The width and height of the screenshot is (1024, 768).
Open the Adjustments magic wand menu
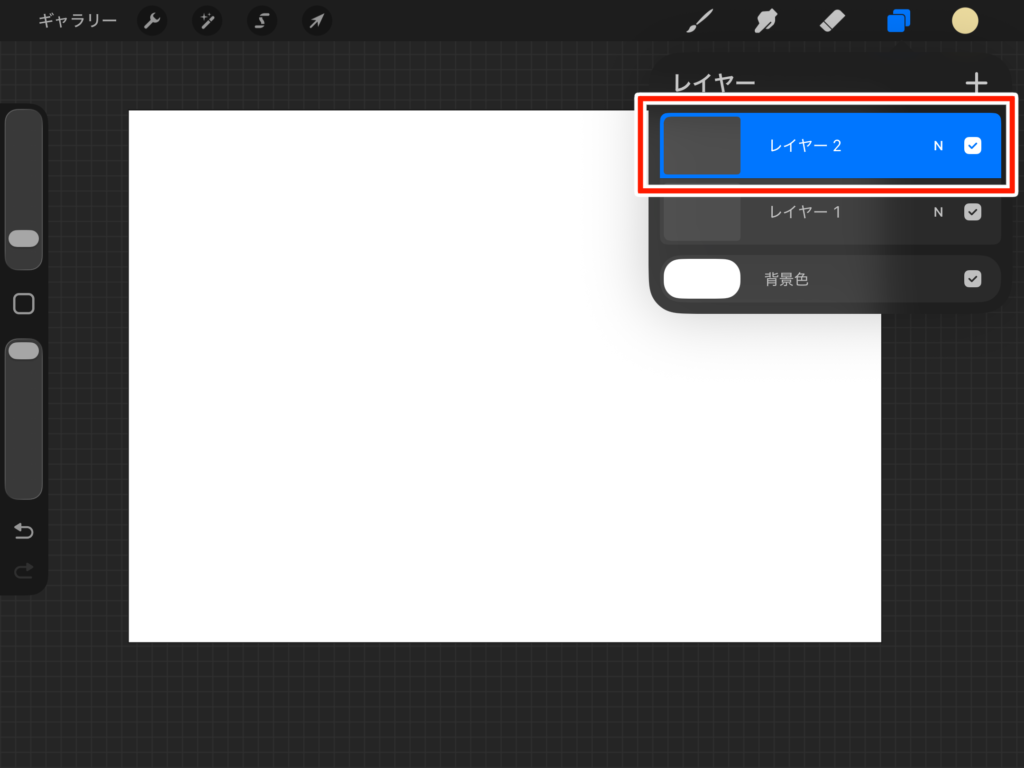pyautogui.click(x=207, y=21)
